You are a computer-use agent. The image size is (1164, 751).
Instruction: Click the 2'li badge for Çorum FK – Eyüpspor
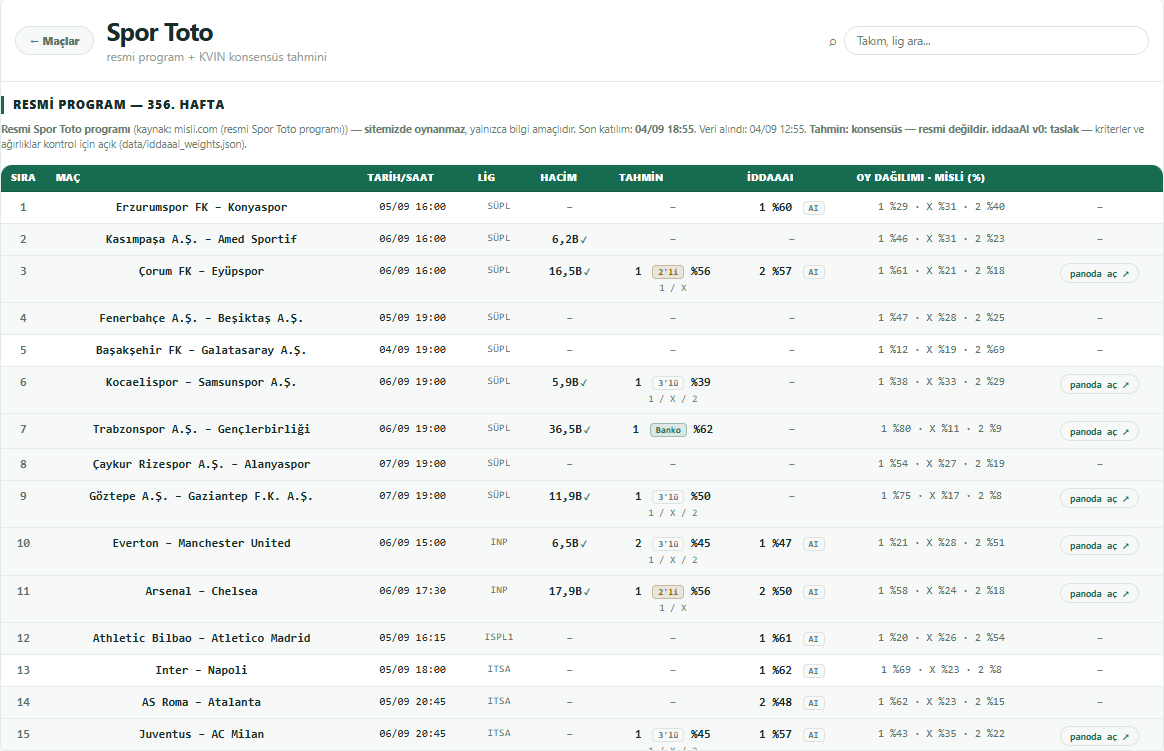pyautogui.click(x=668, y=272)
